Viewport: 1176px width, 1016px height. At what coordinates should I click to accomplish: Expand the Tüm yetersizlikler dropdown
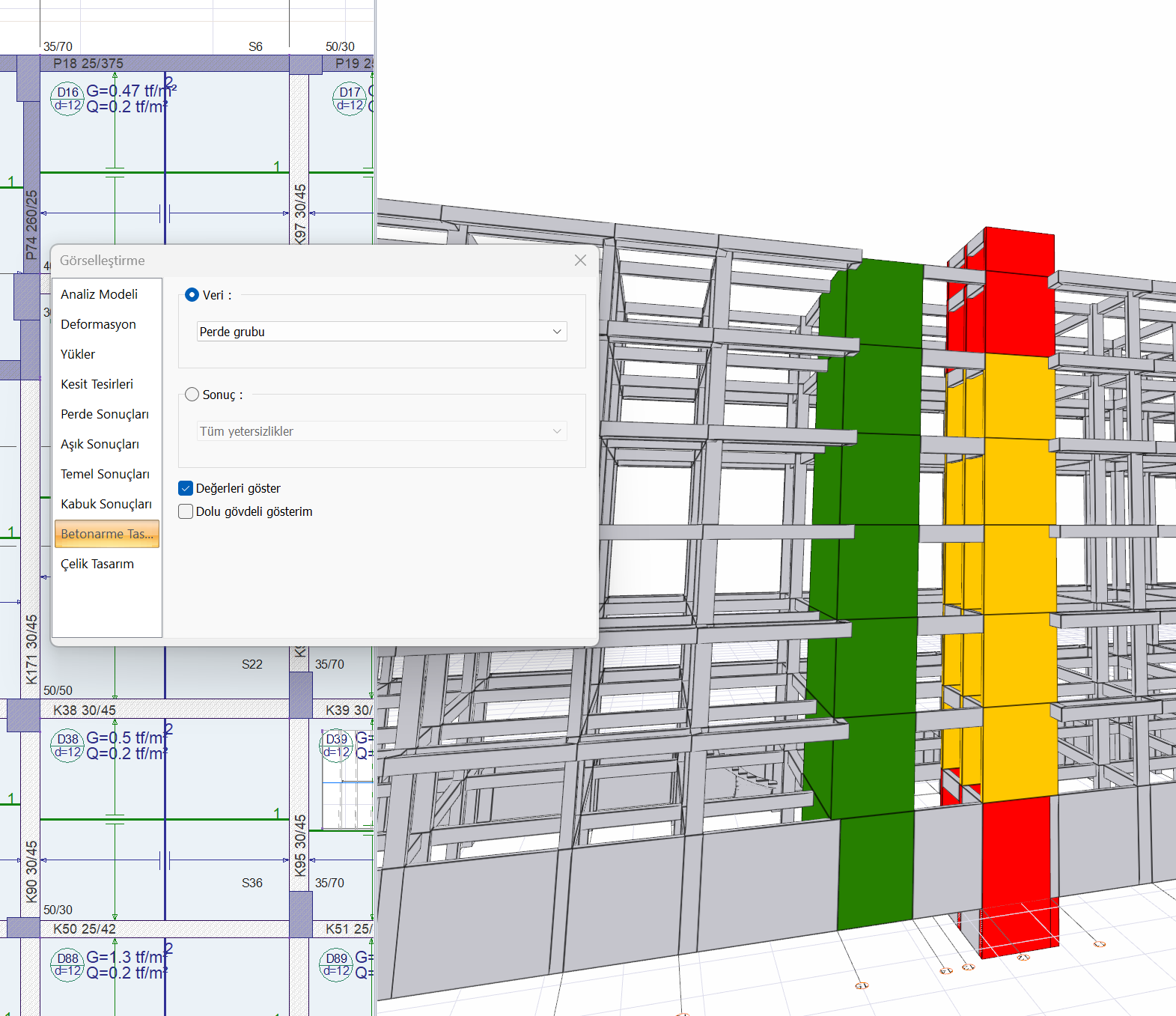[381, 431]
